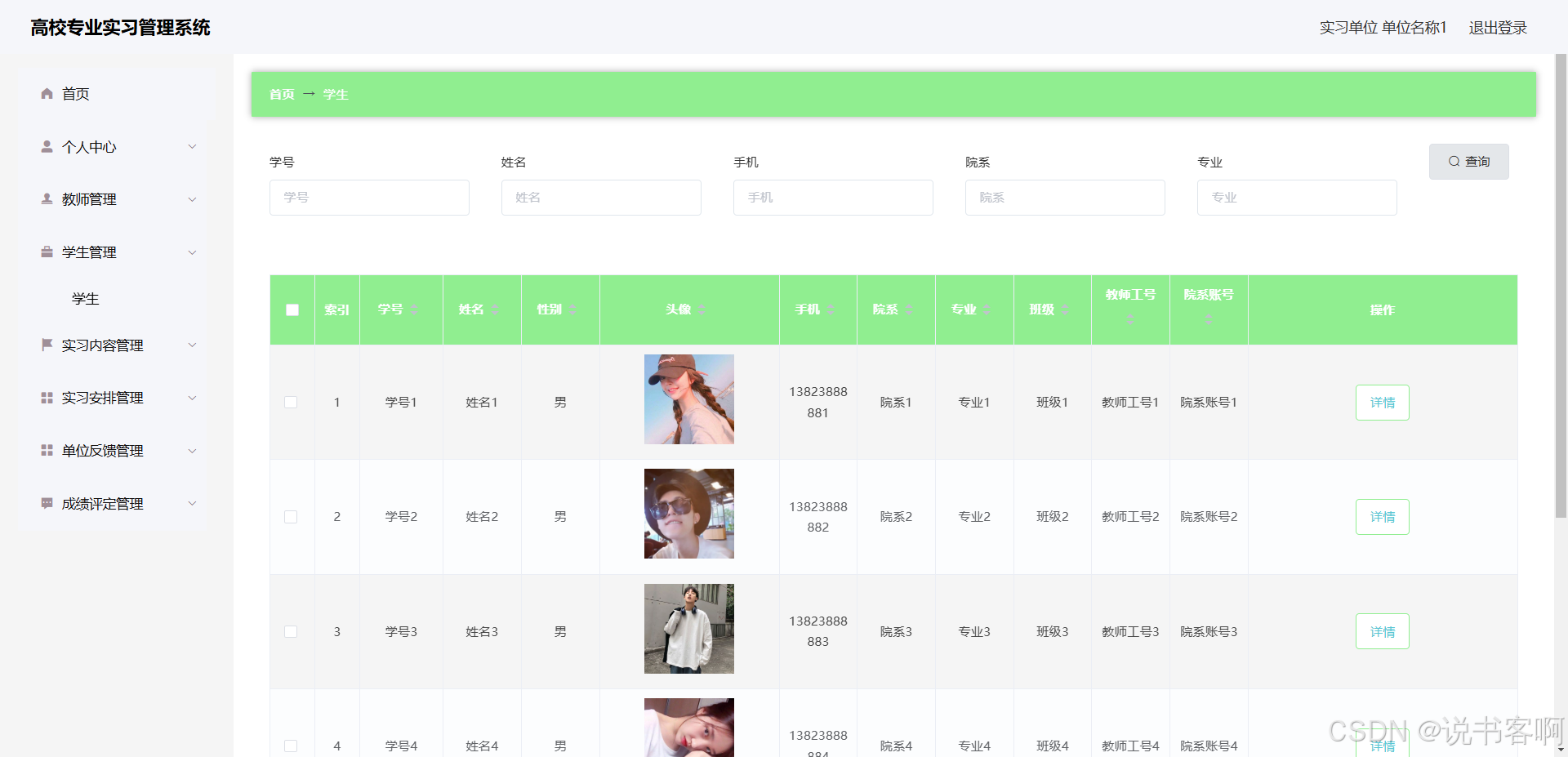Open 详情 for student 姓名3
The height and width of the screenshot is (757, 1568).
[1382, 631]
